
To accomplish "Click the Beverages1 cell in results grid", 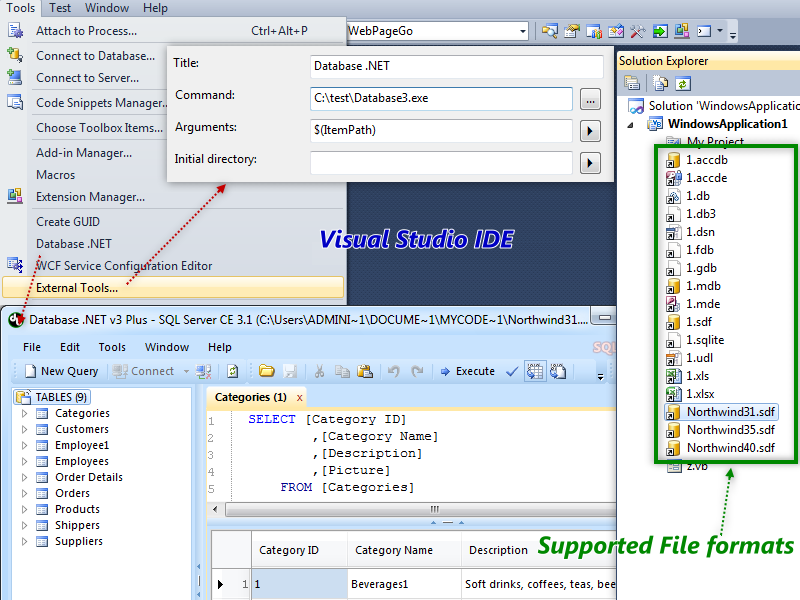I will point(404,584).
